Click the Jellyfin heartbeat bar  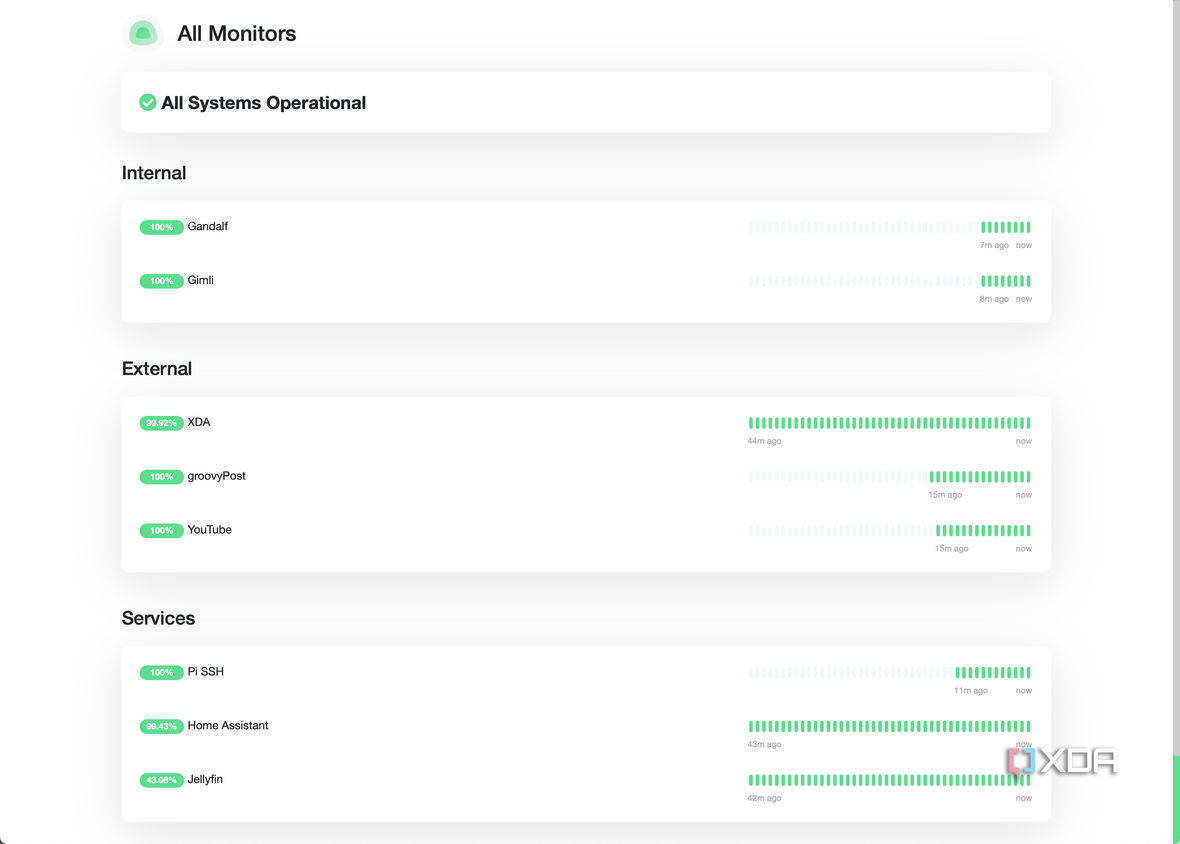pyautogui.click(x=890, y=781)
